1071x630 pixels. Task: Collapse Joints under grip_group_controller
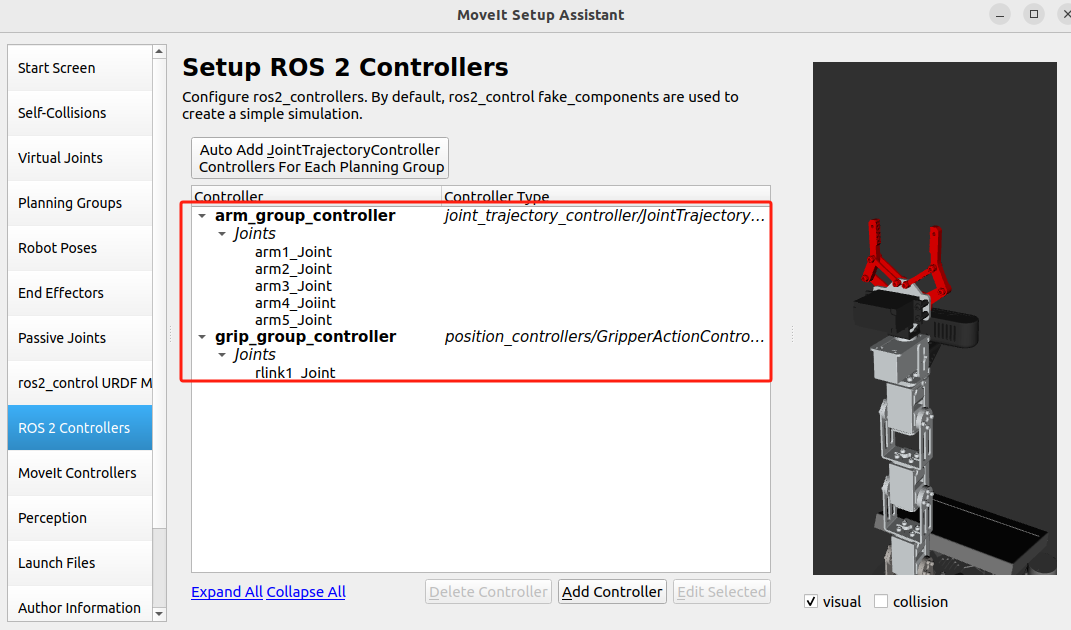[x=222, y=355]
